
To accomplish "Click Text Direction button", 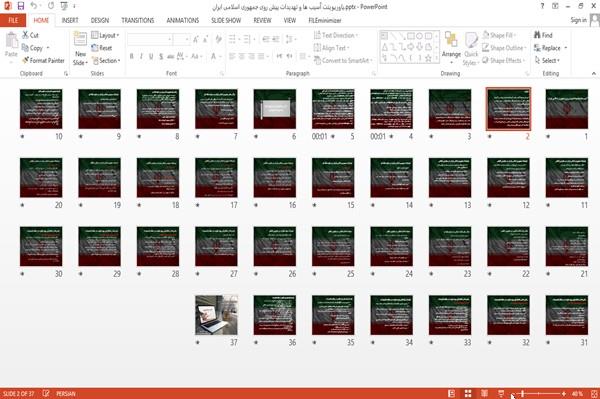I will click(336, 35).
